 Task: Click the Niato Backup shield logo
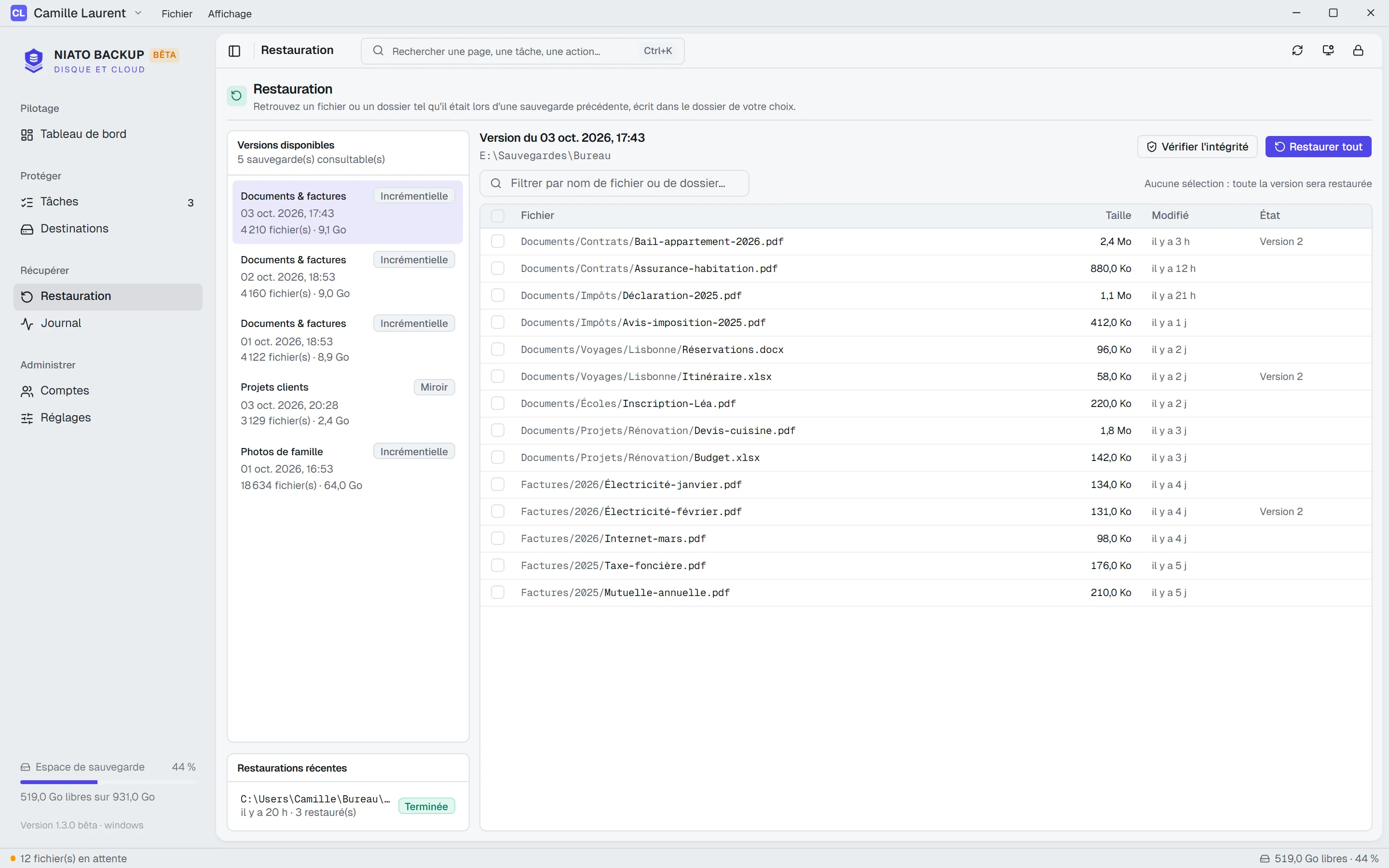(x=34, y=60)
